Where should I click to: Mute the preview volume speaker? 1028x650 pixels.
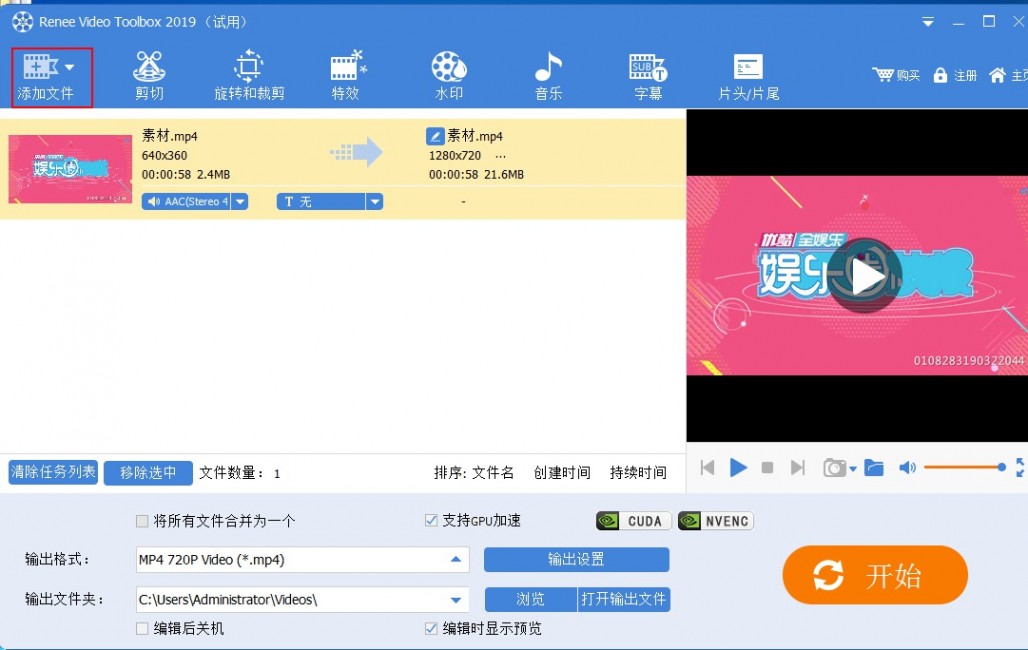pos(907,468)
